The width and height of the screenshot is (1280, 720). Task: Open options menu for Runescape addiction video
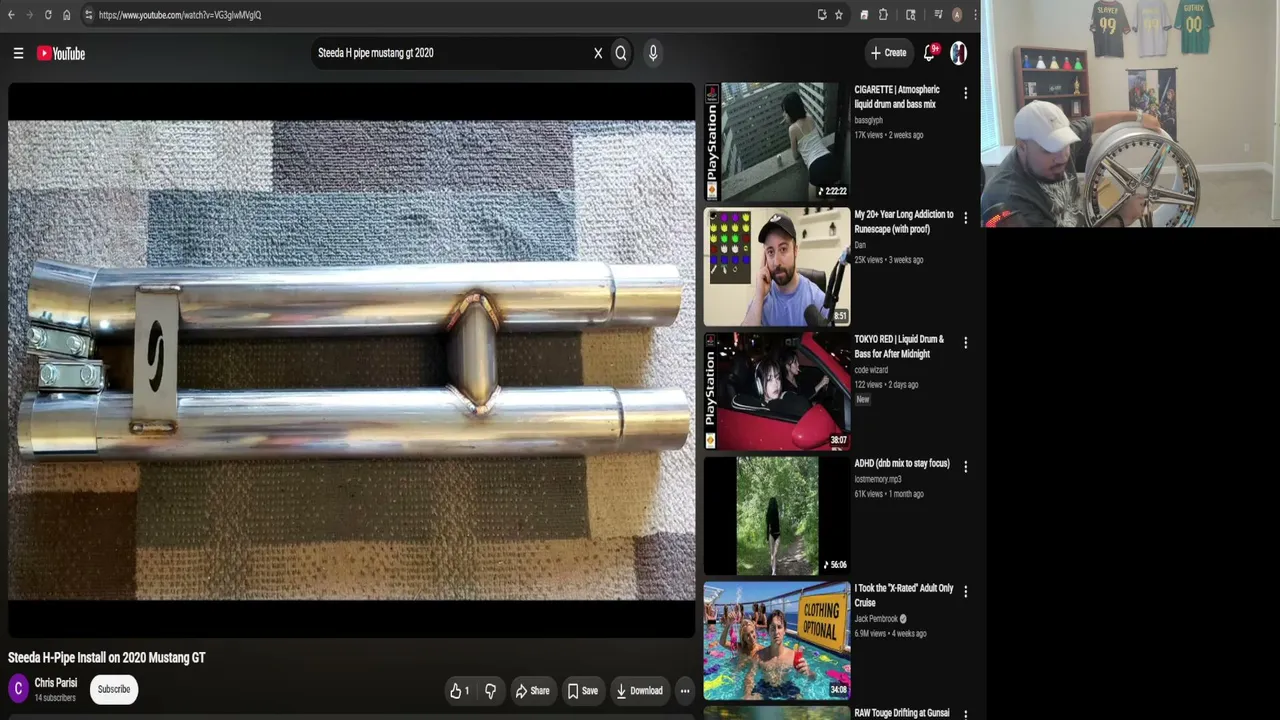pos(965,218)
